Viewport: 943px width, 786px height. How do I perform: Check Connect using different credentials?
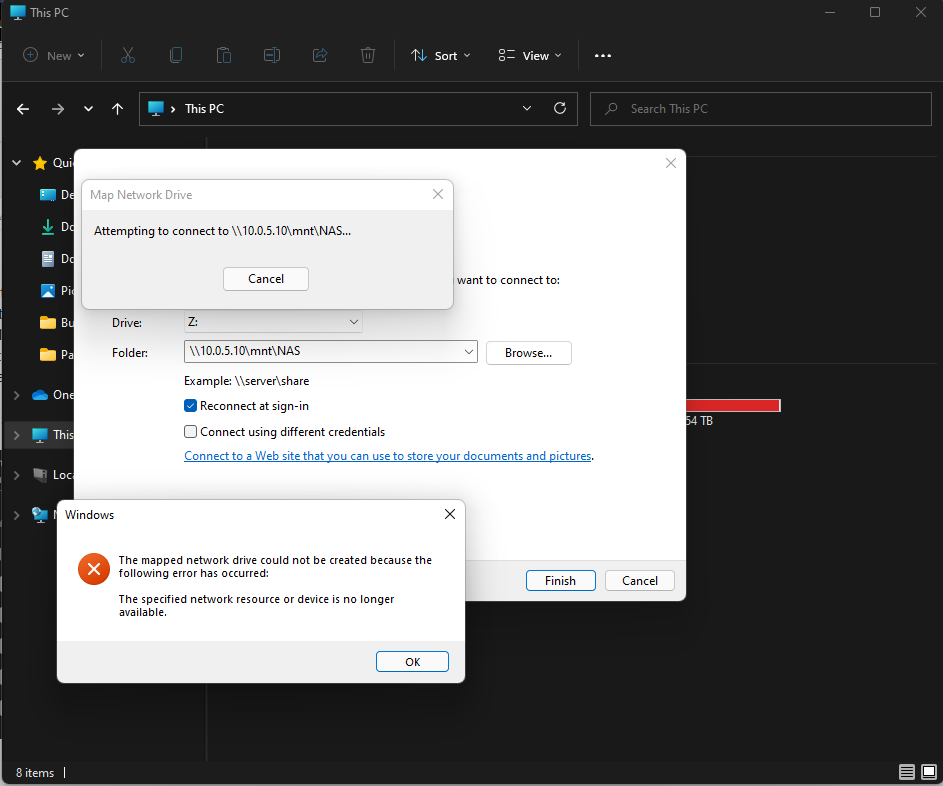(x=191, y=432)
